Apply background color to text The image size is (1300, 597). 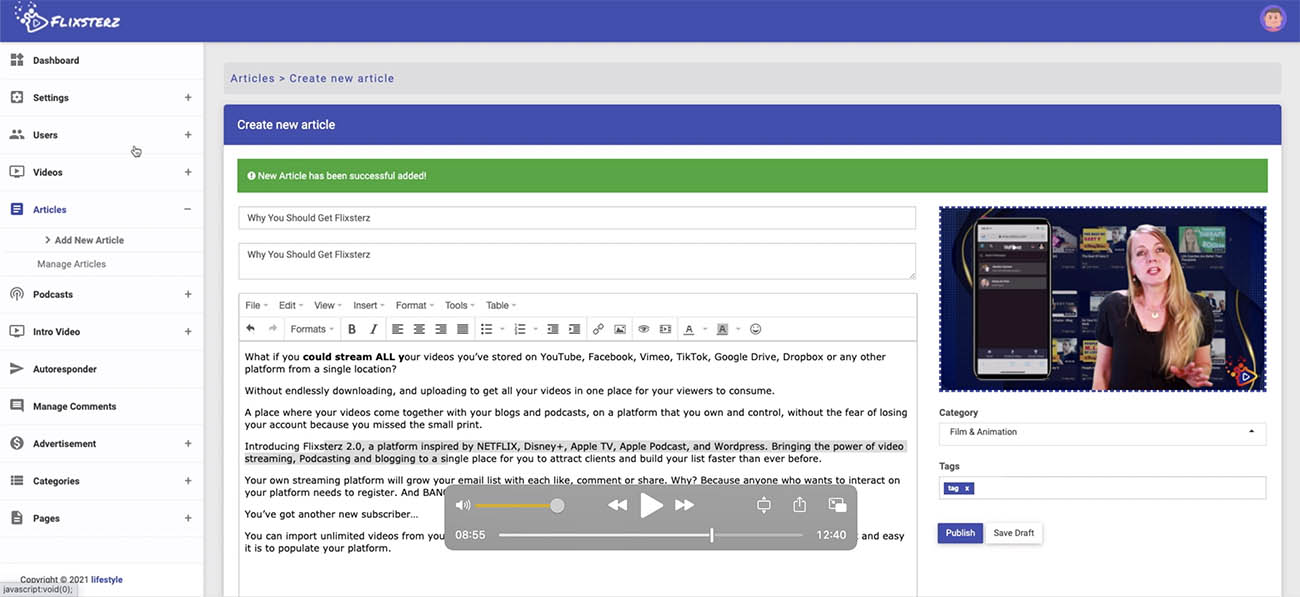point(722,329)
